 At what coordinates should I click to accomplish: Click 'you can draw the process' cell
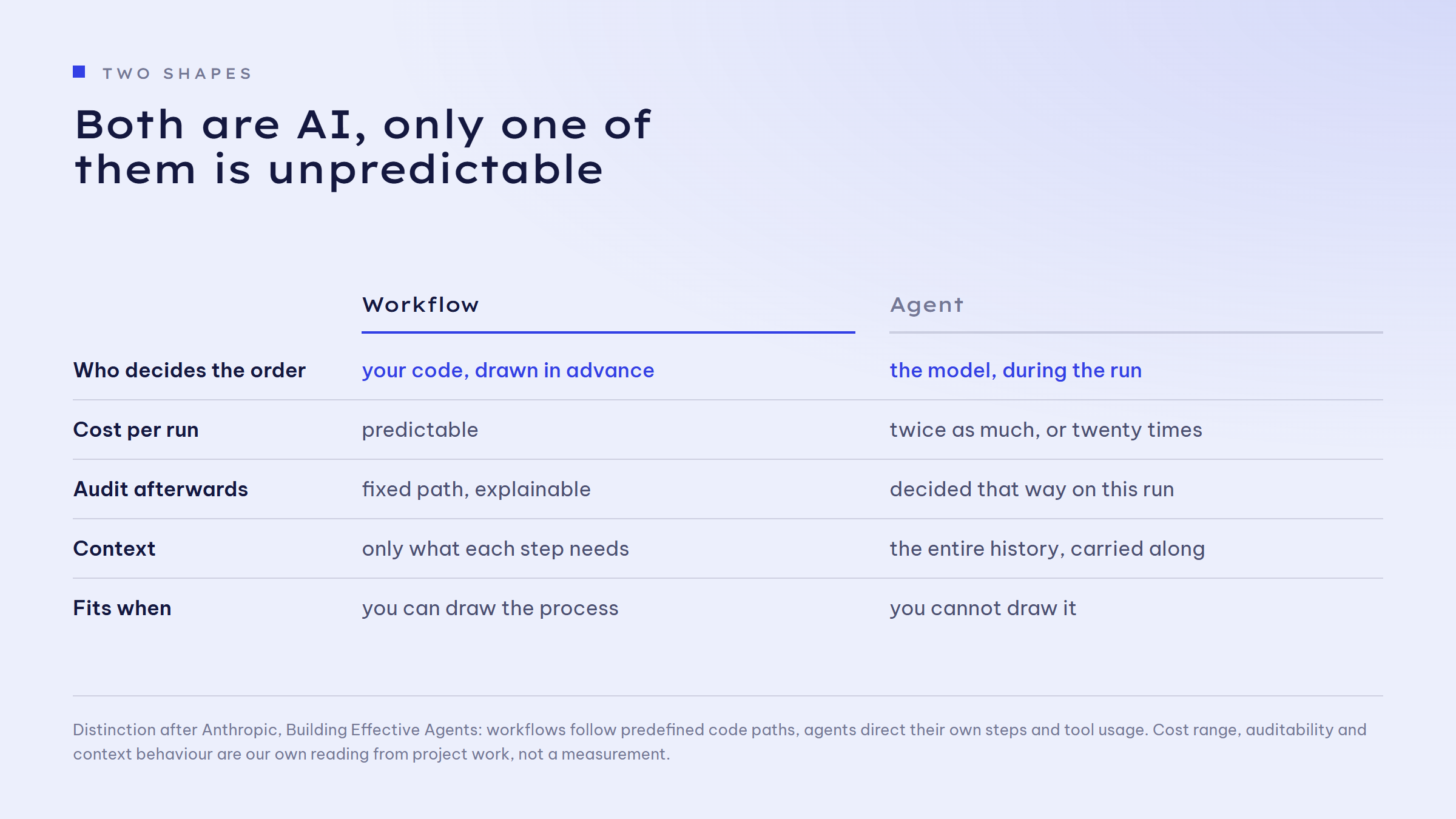click(x=490, y=608)
